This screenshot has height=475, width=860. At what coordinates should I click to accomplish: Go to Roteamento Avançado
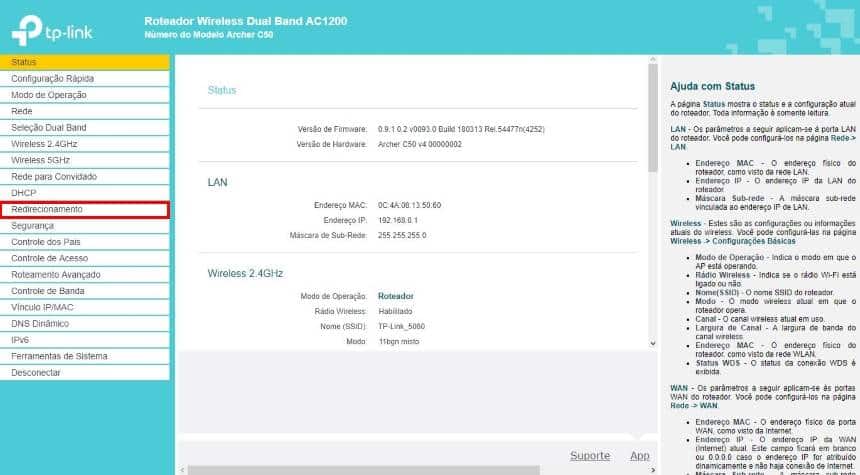84,275
